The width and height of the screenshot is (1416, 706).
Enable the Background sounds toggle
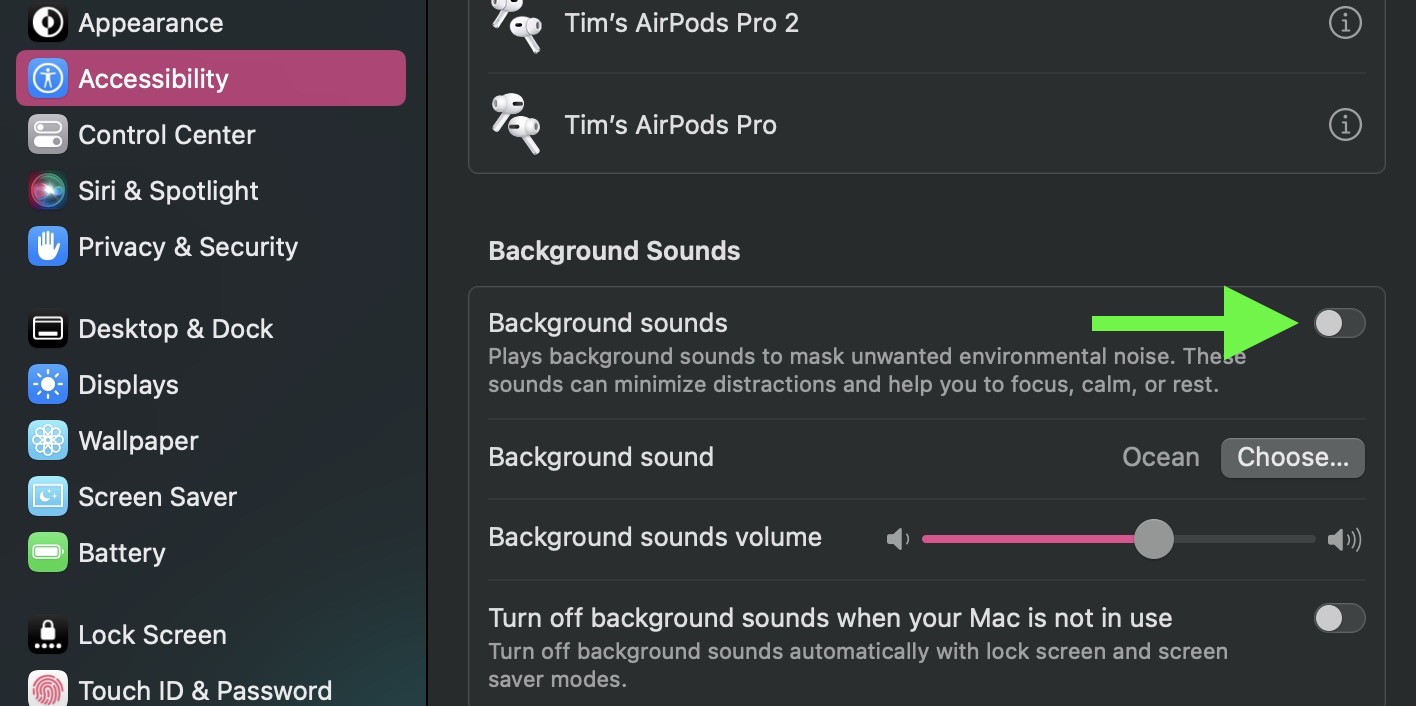1339,323
